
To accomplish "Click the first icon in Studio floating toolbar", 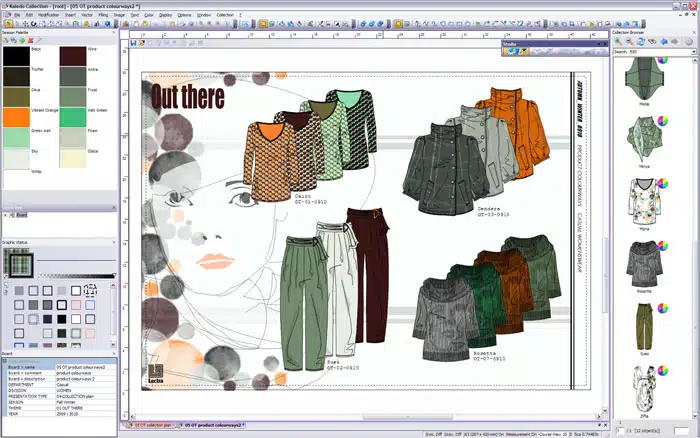I will click(x=509, y=51).
